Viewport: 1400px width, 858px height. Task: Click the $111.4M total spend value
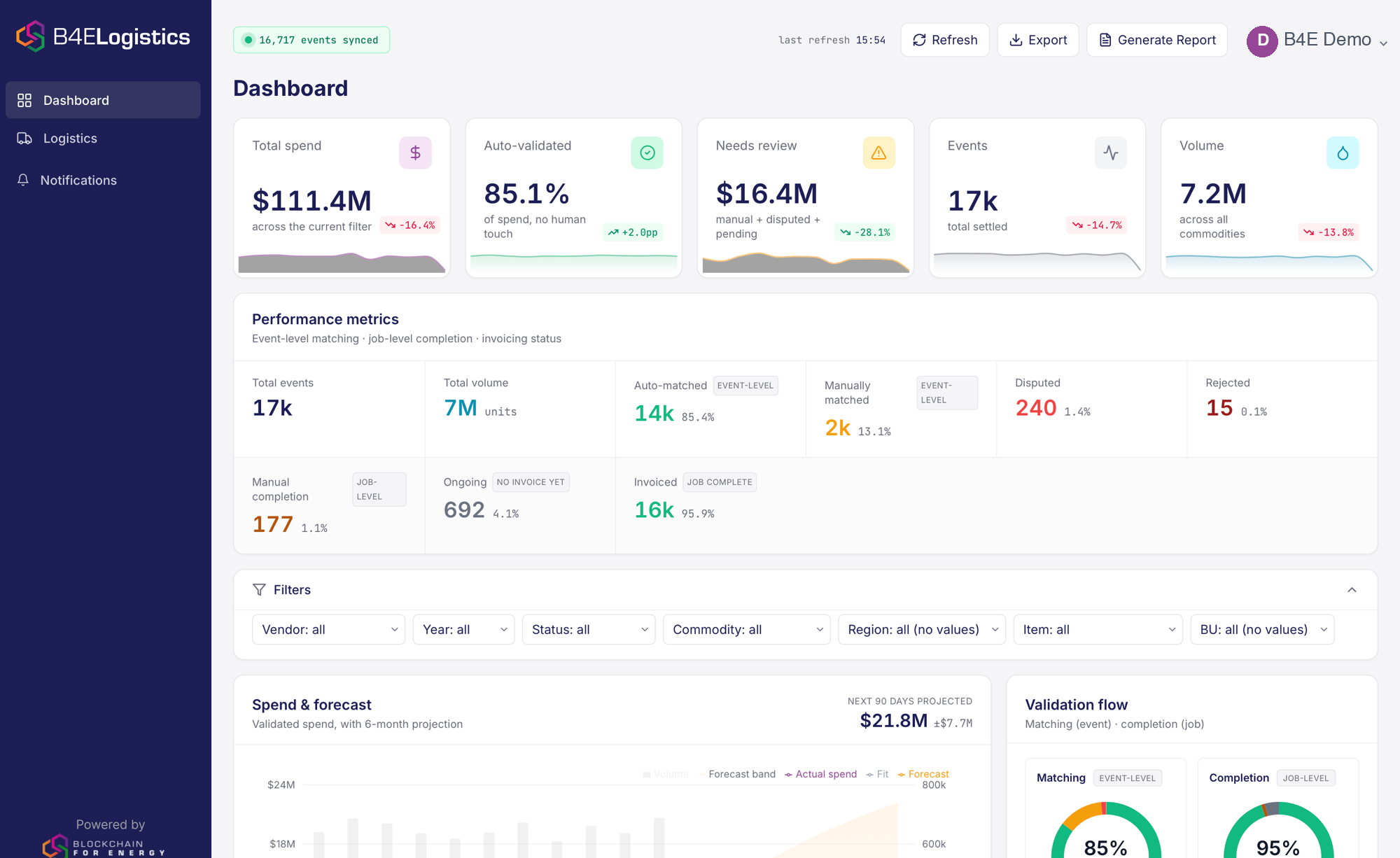coord(311,201)
